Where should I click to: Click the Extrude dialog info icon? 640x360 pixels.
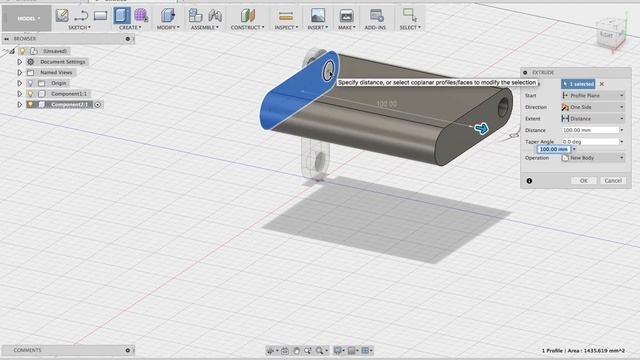pos(529,181)
